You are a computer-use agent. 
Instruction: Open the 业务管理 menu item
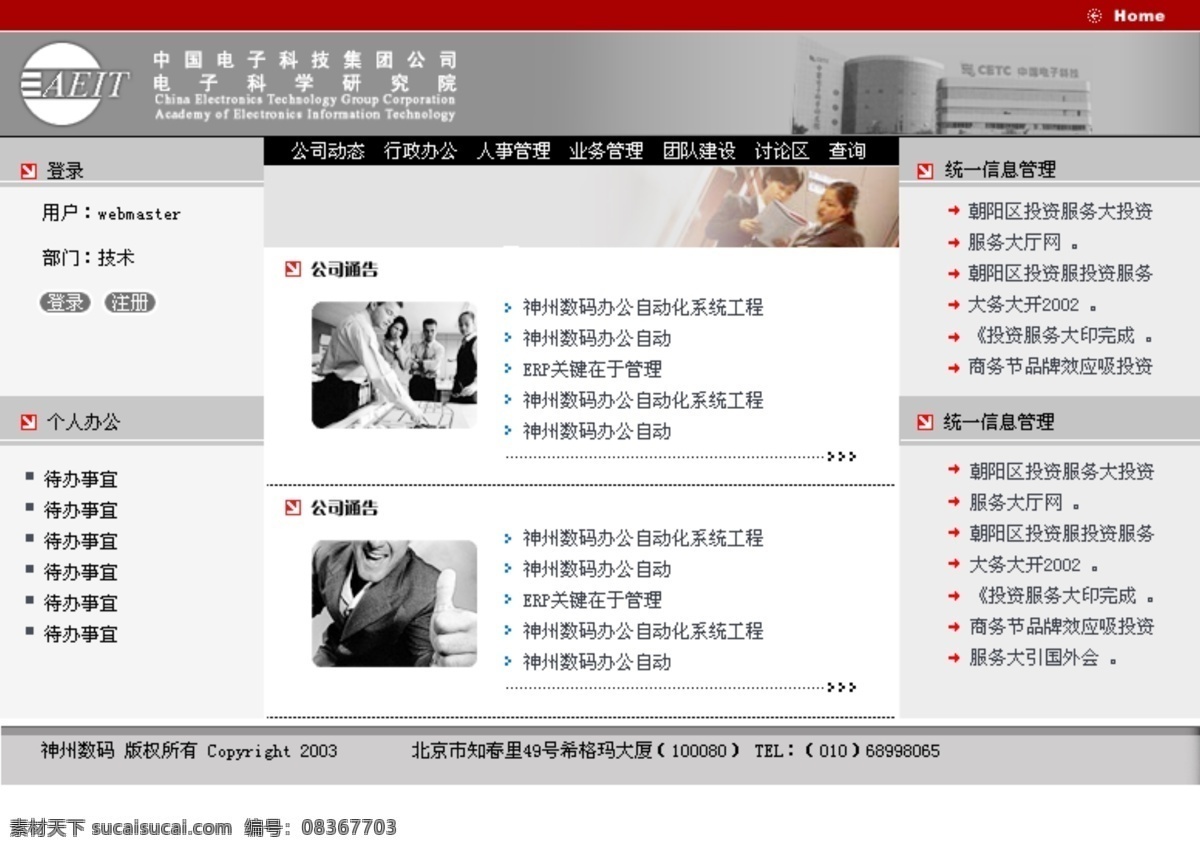[606, 151]
